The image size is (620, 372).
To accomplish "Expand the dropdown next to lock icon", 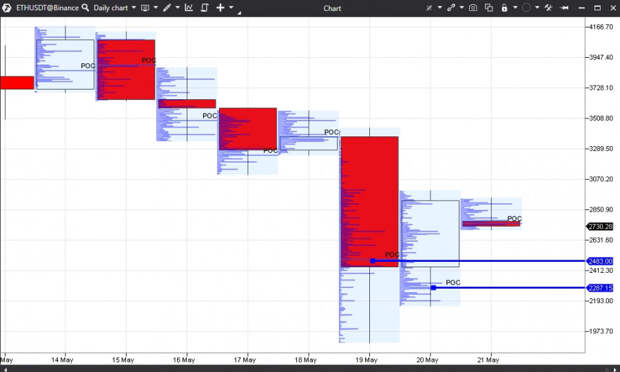I will 515,8.
